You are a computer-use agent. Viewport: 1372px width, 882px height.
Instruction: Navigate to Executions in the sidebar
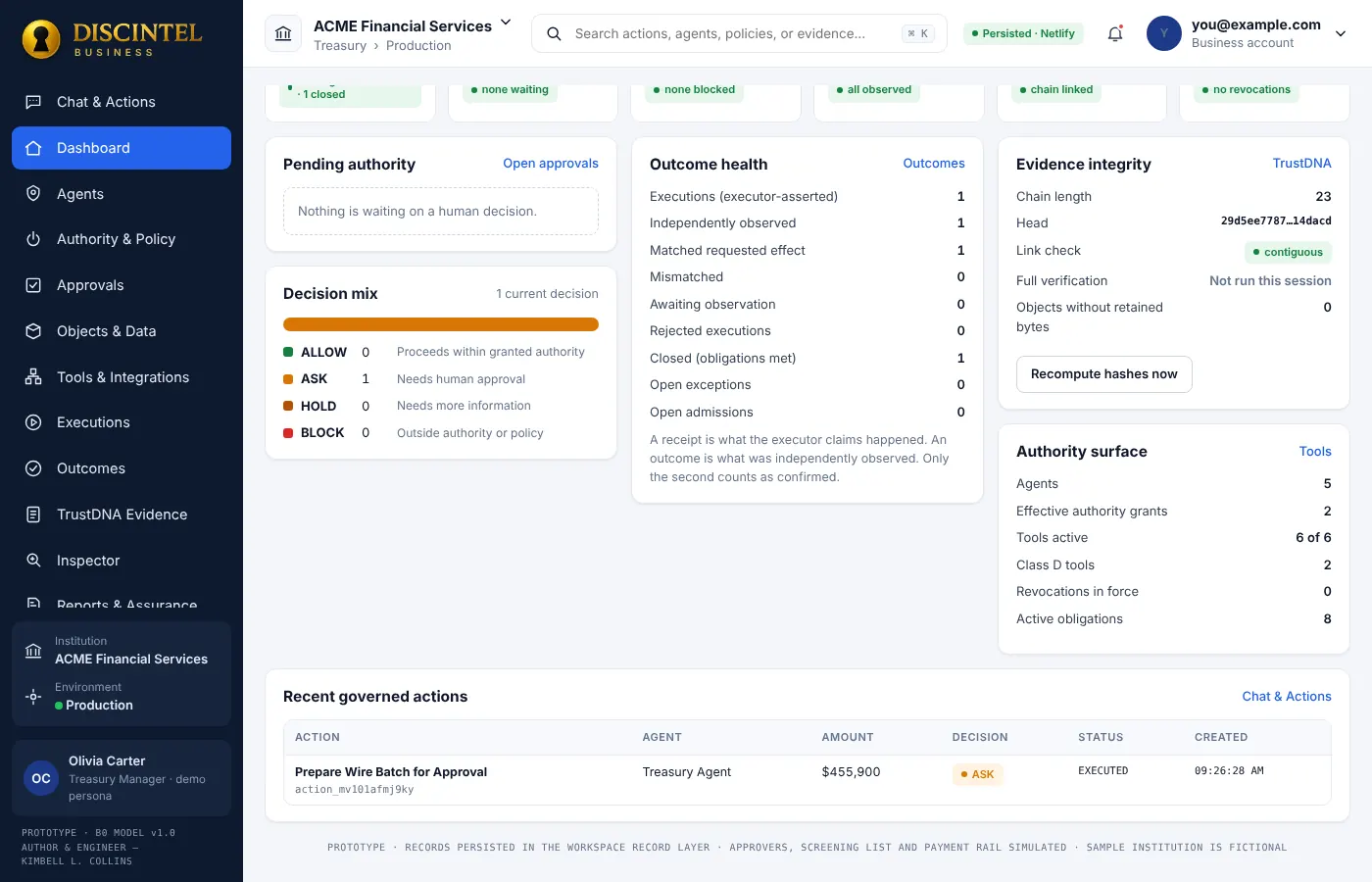point(122,422)
